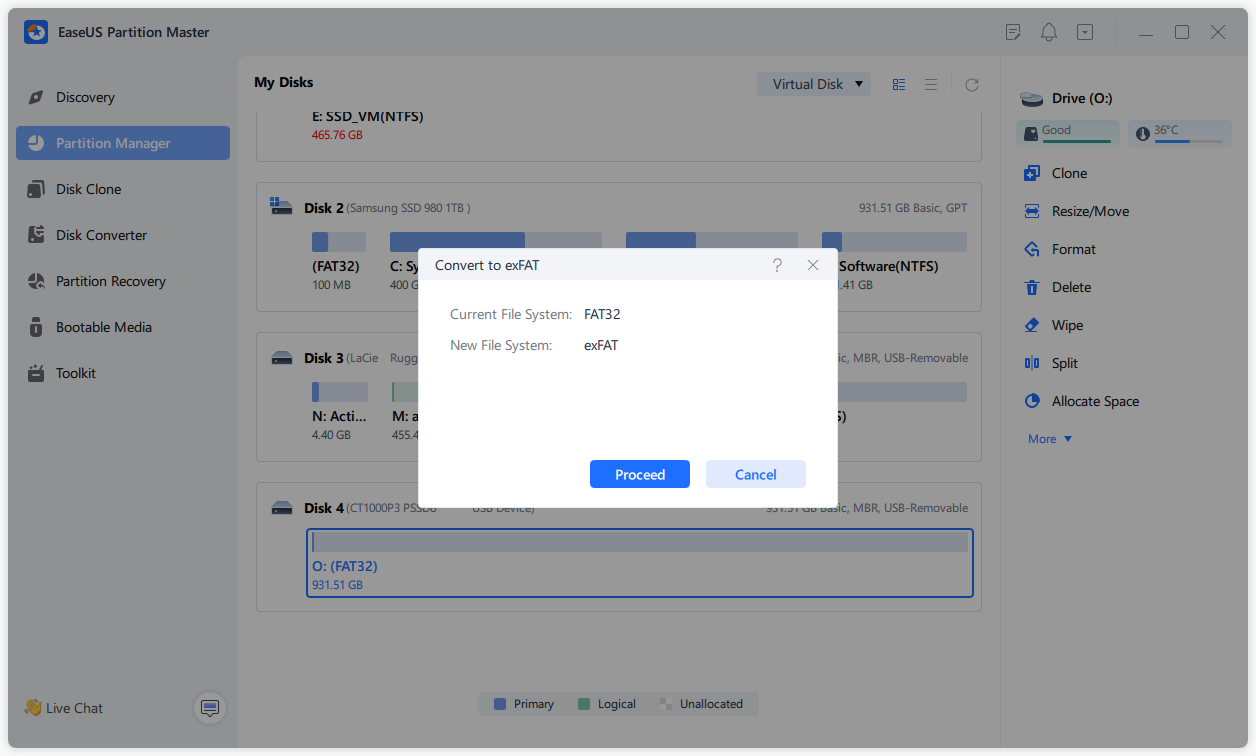
Task: Click the Disk Clone sidebar icon
Action: click(x=37, y=189)
